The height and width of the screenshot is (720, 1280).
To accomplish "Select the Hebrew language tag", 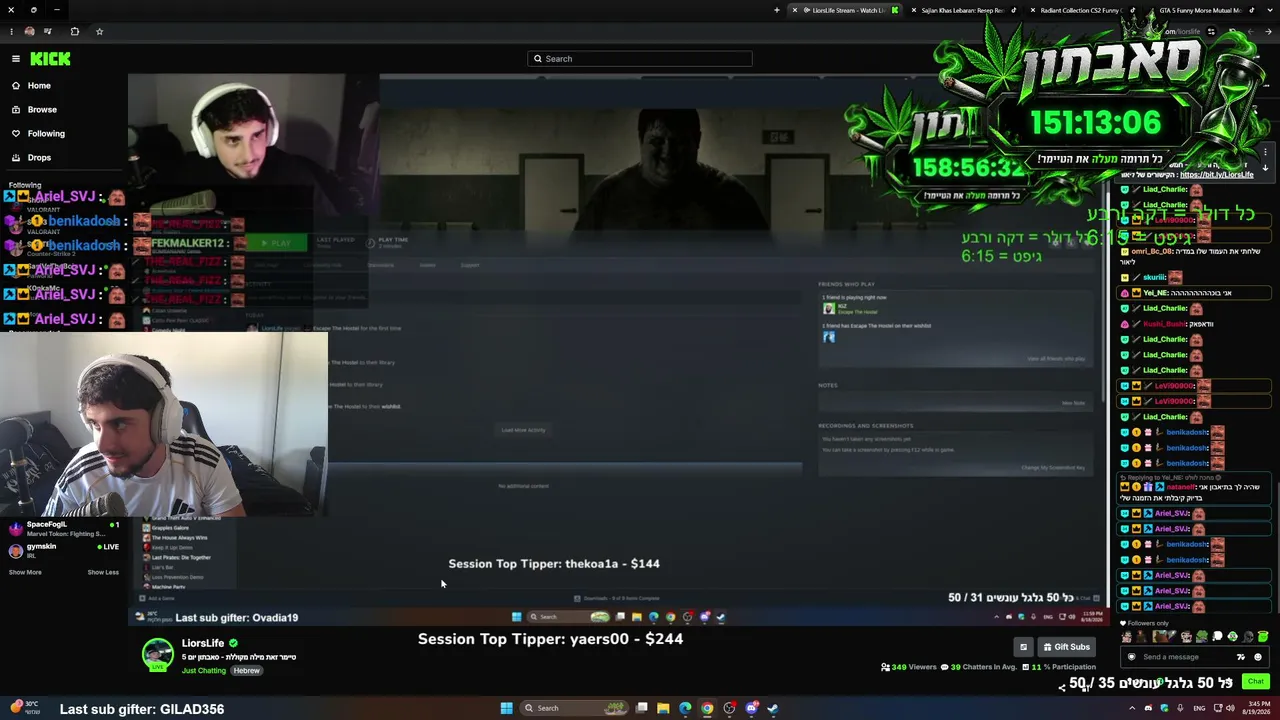I will (247, 670).
